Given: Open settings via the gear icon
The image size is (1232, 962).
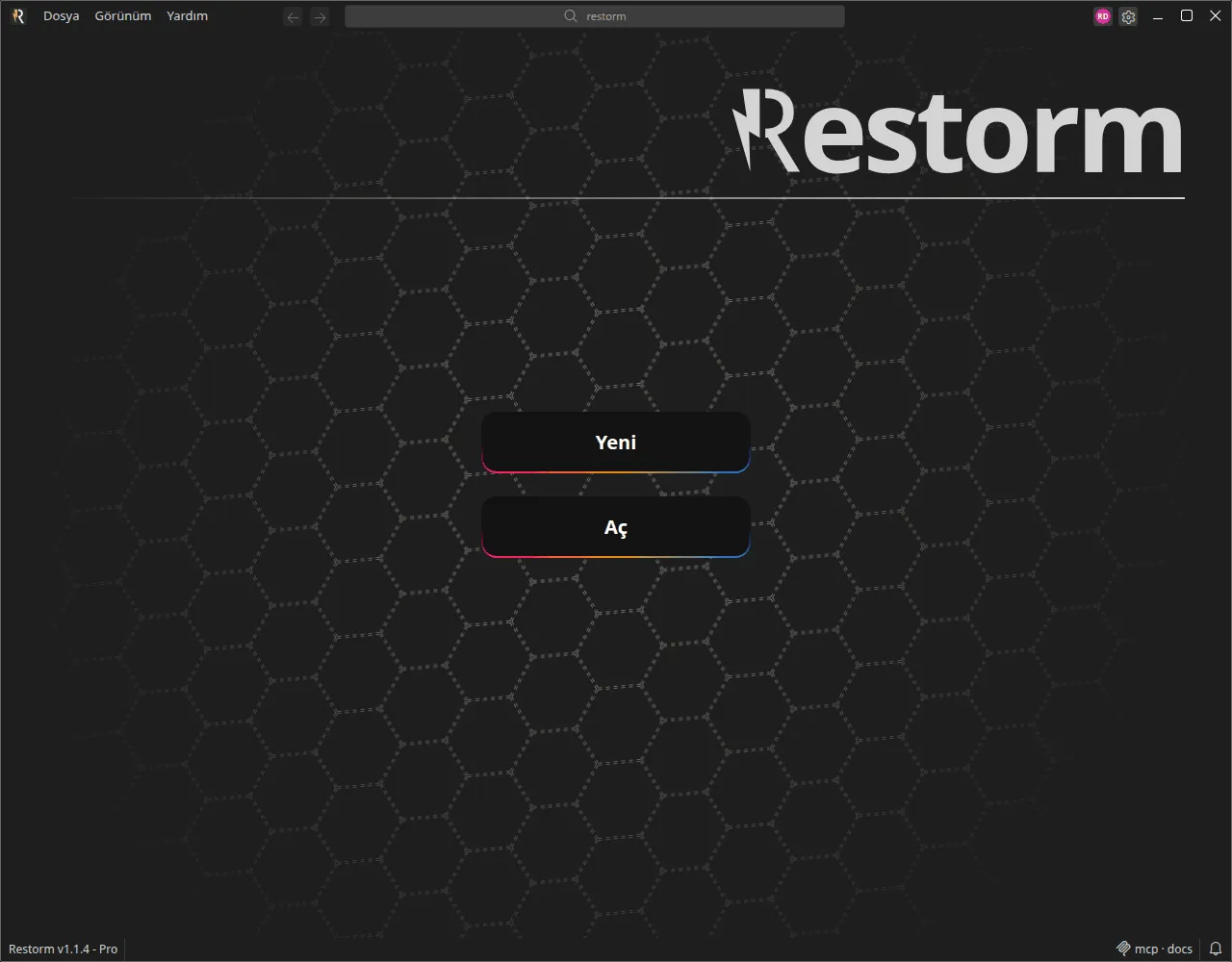Looking at the screenshot, I should (x=1129, y=16).
